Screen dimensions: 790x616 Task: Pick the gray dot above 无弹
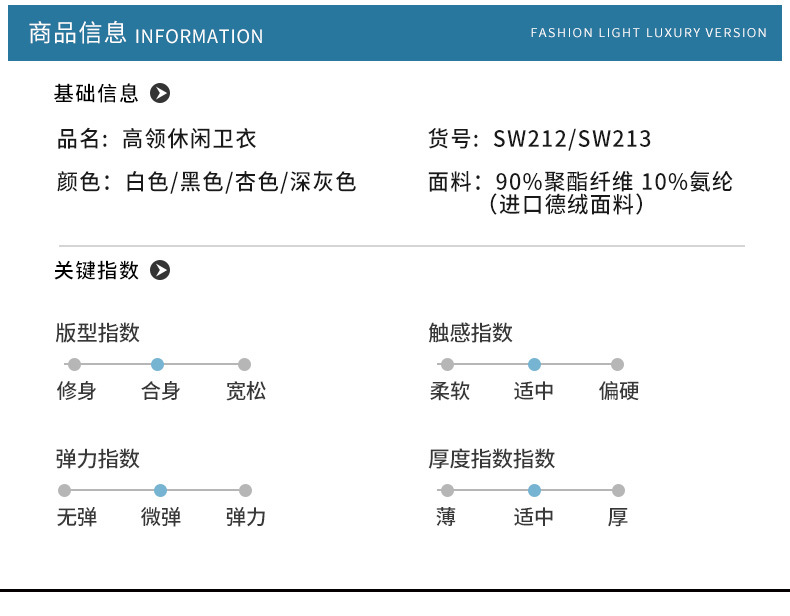[65, 491]
